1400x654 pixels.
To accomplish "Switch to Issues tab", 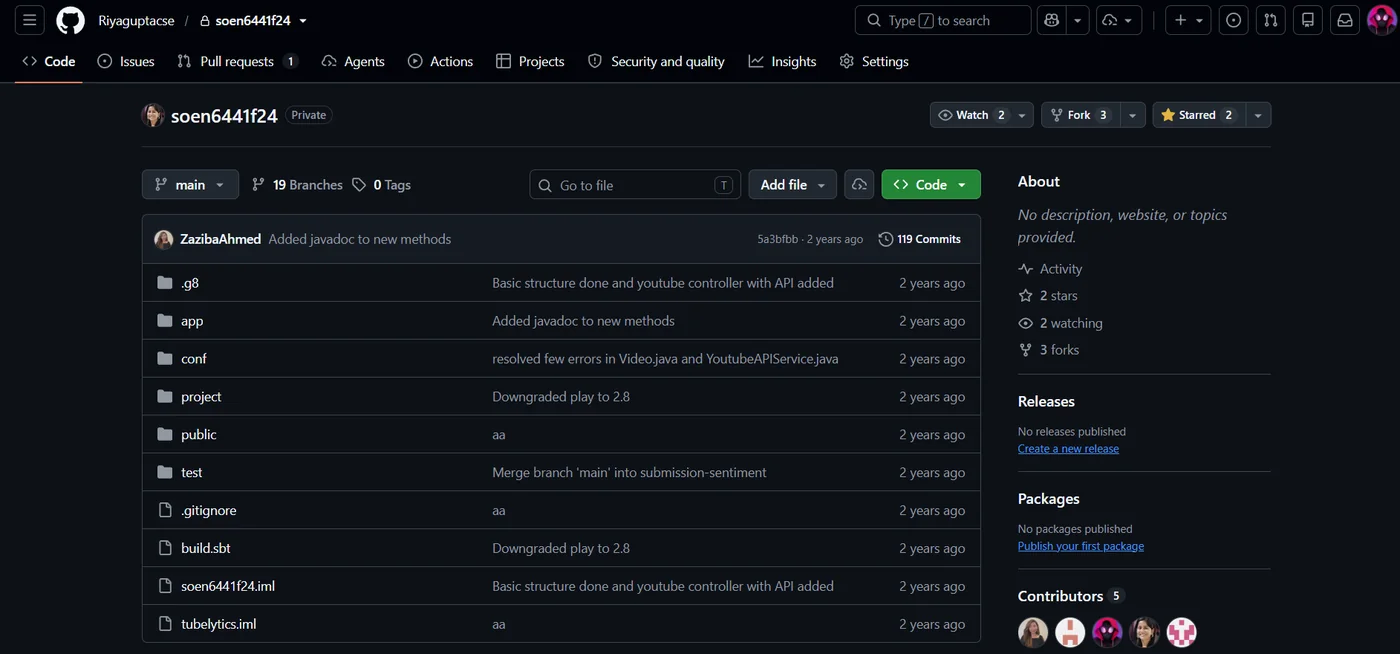I will (126, 61).
